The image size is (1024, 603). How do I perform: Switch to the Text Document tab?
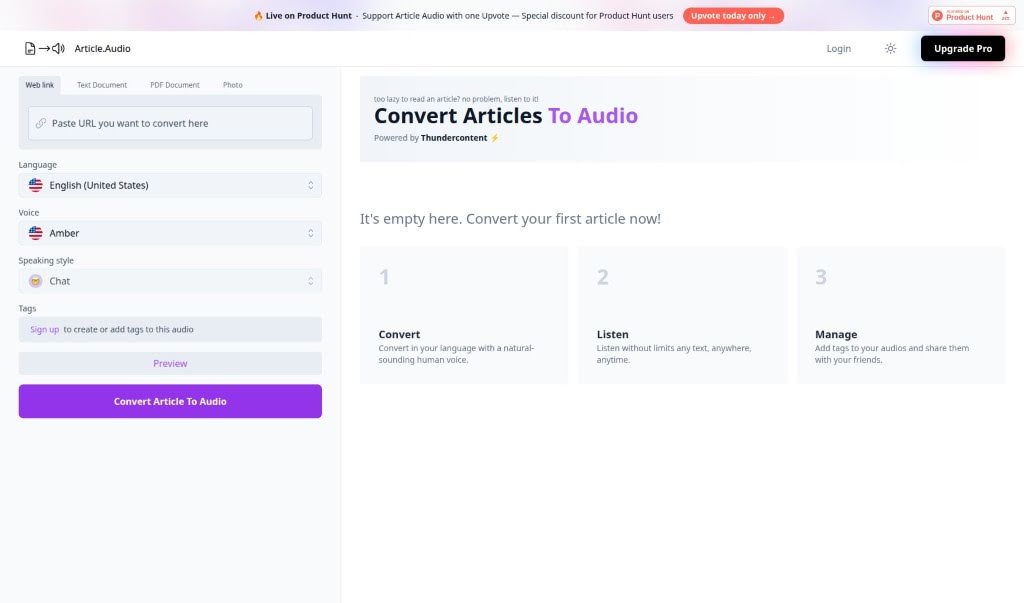pyautogui.click(x=101, y=84)
